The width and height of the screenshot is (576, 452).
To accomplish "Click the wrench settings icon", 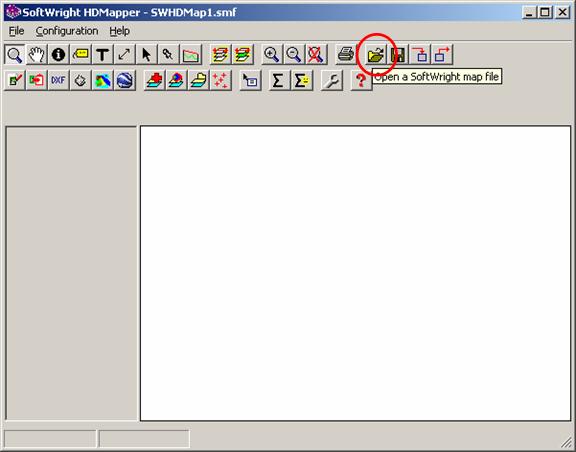I will [332, 80].
